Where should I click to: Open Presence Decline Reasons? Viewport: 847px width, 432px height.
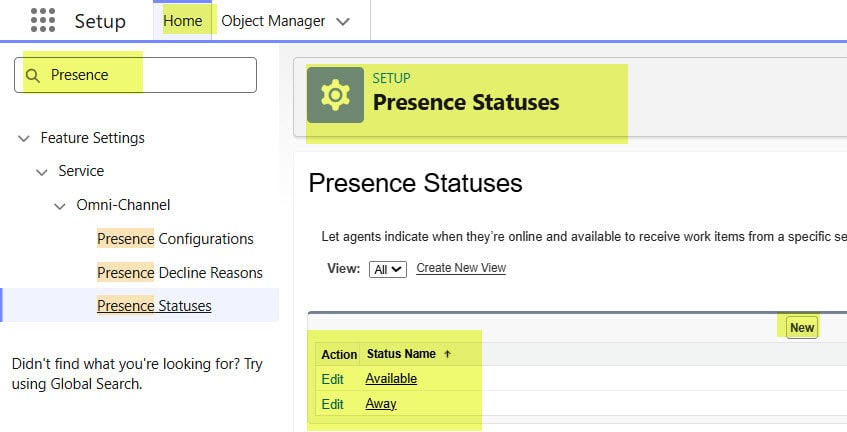(x=180, y=273)
